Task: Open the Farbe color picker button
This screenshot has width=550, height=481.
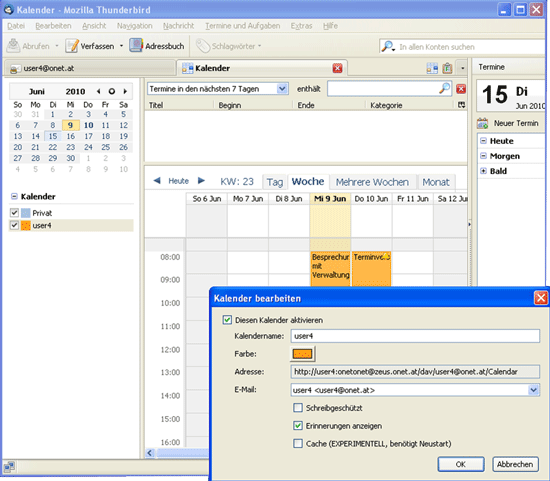Action: coord(302,354)
